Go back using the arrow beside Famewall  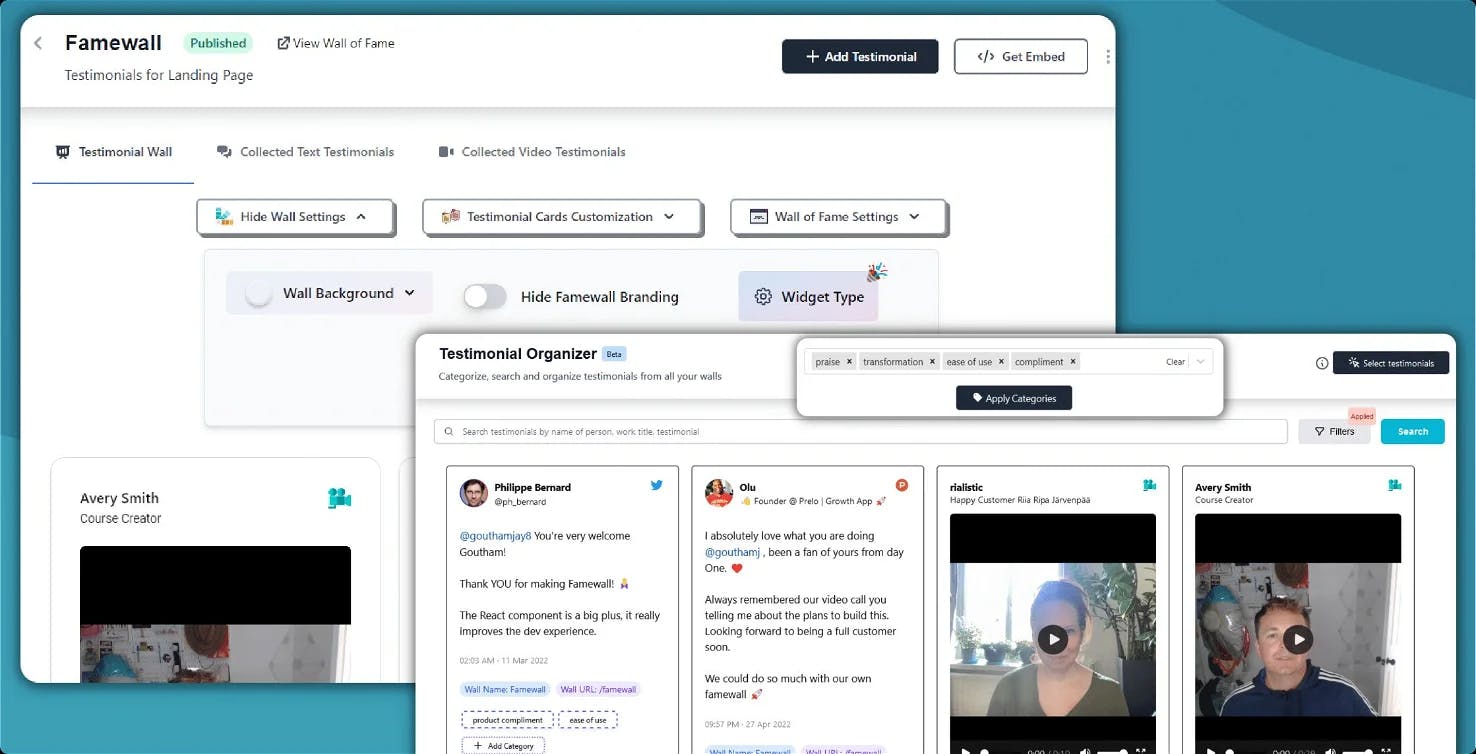point(38,43)
